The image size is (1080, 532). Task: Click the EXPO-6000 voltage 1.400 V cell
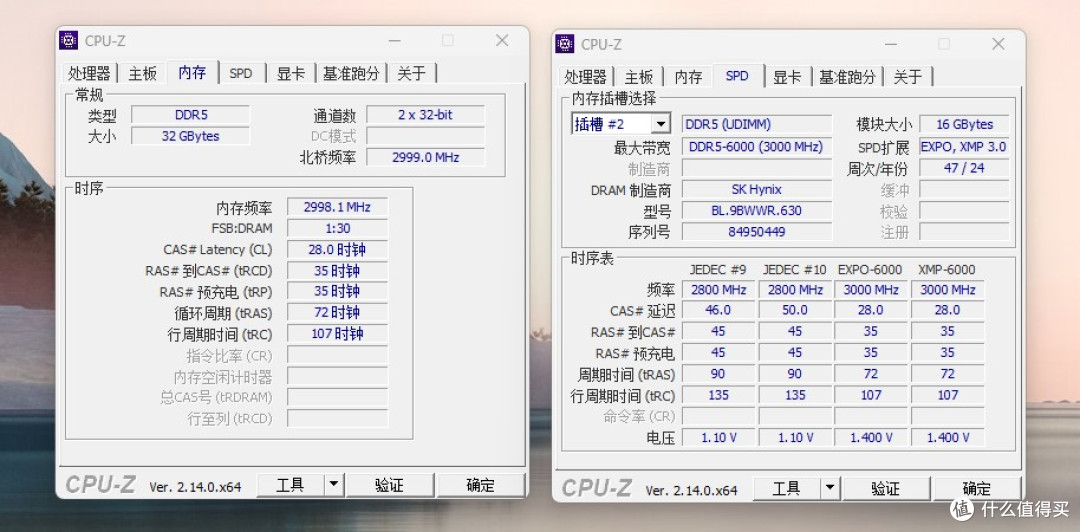coord(871,438)
